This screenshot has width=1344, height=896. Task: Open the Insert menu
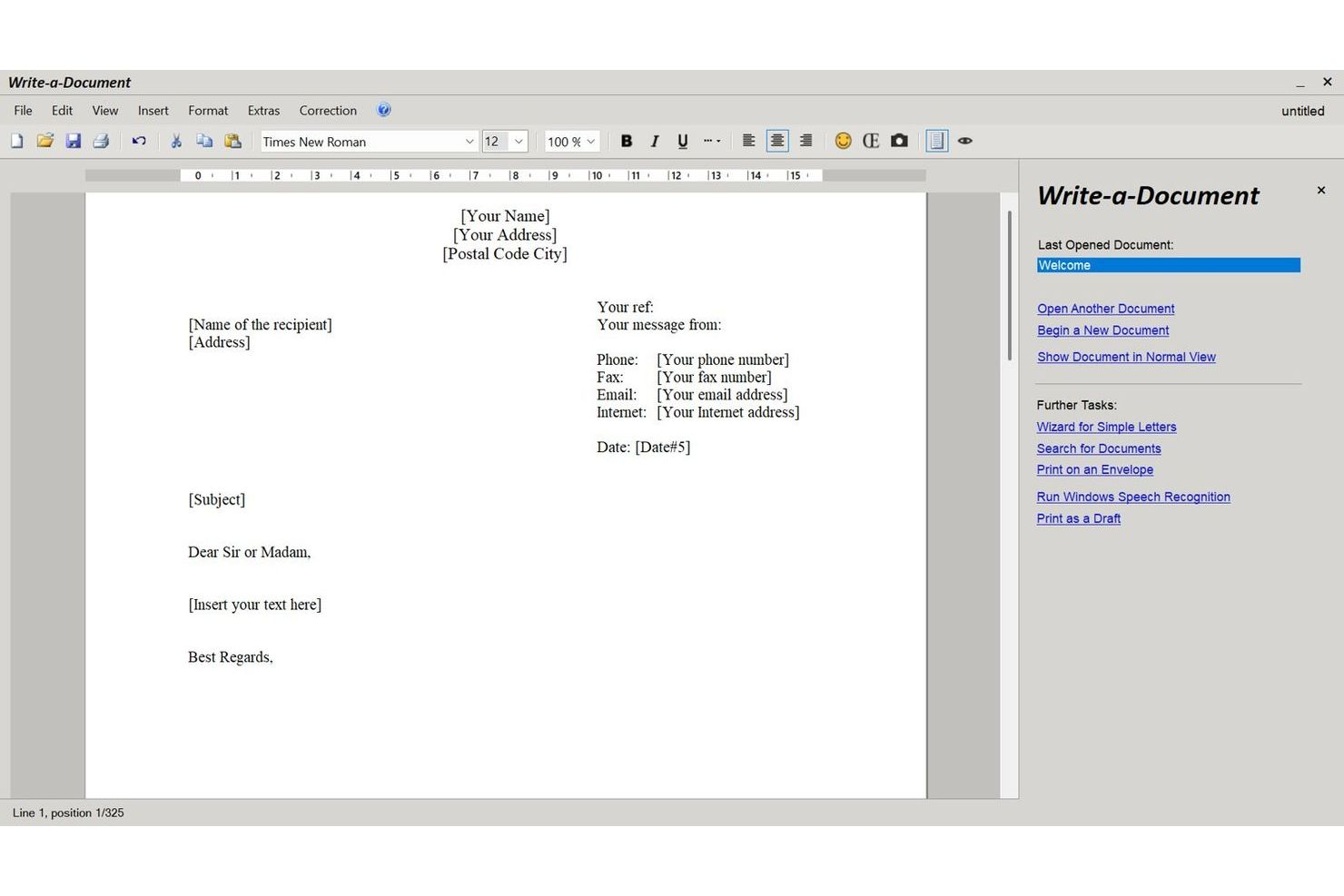click(153, 111)
